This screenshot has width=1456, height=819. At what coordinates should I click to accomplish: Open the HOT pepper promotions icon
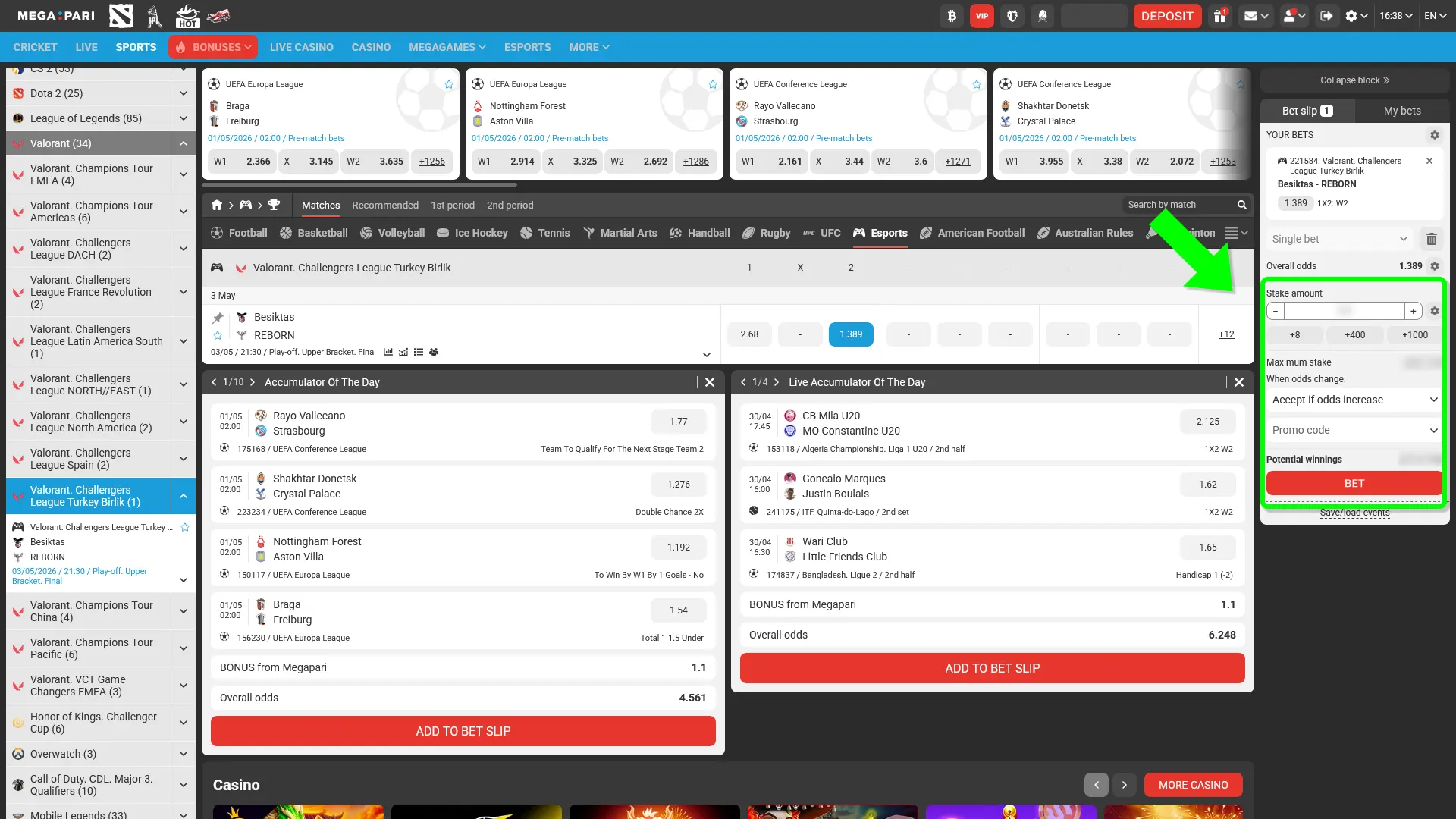click(x=187, y=16)
